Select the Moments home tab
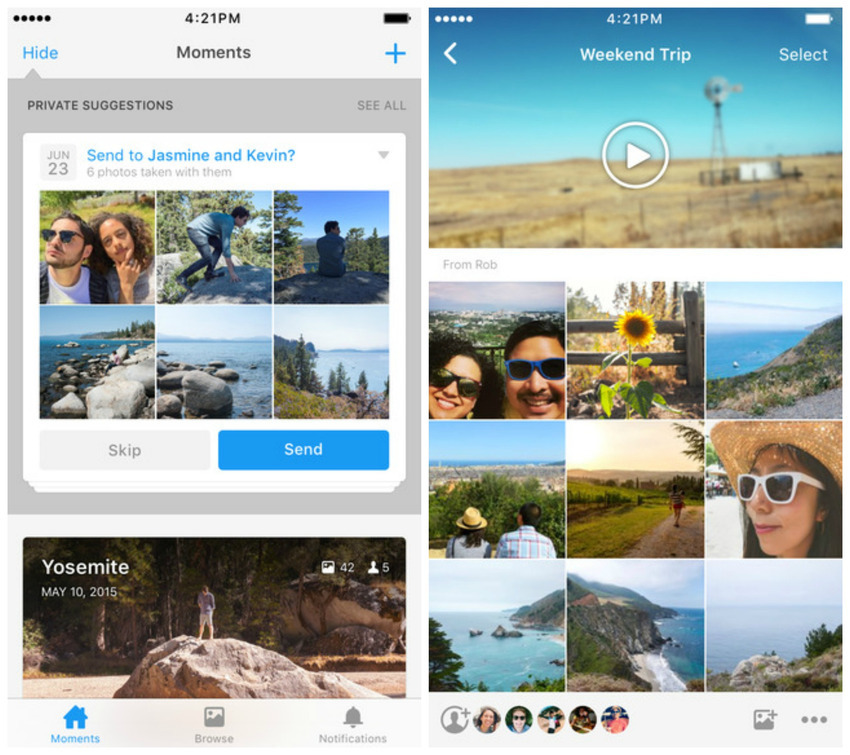The image size is (850, 755). click(75, 724)
